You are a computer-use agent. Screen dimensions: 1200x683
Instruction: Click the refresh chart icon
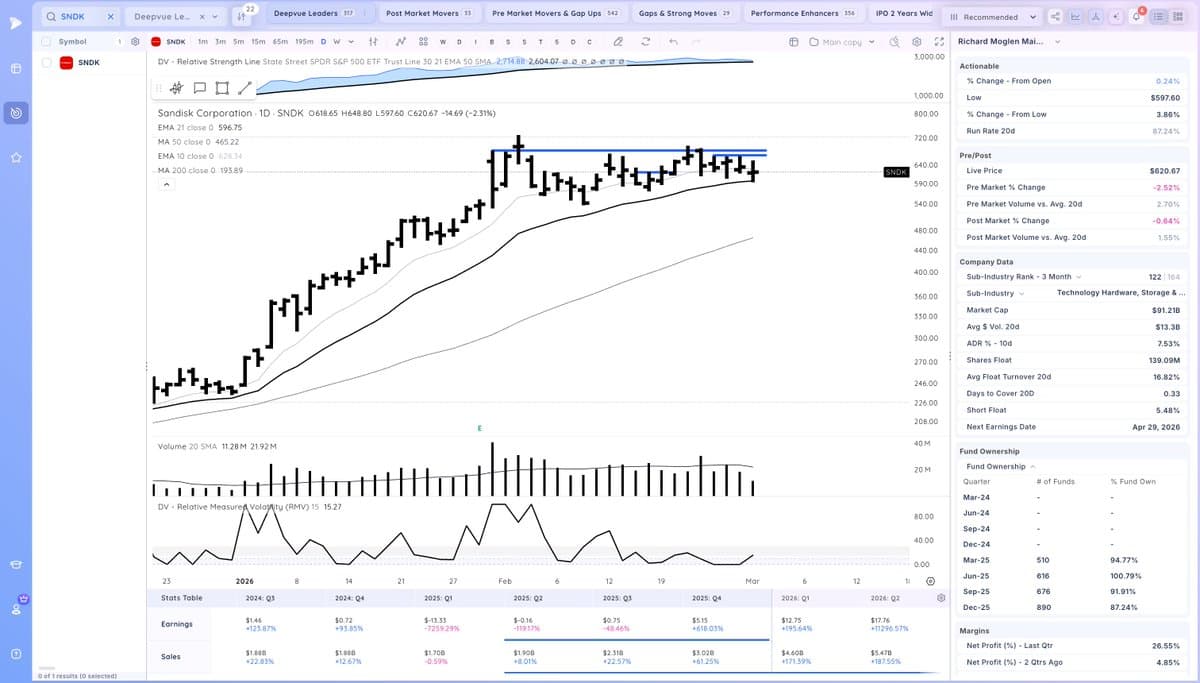click(x=645, y=43)
